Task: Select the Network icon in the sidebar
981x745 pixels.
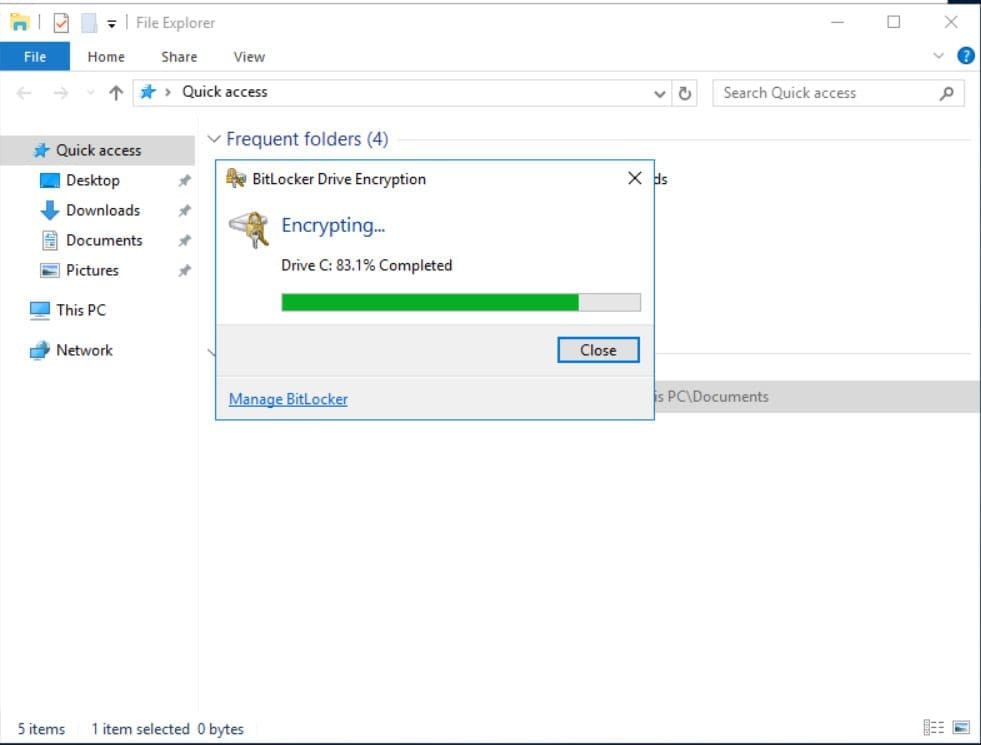Action: [40, 350]
